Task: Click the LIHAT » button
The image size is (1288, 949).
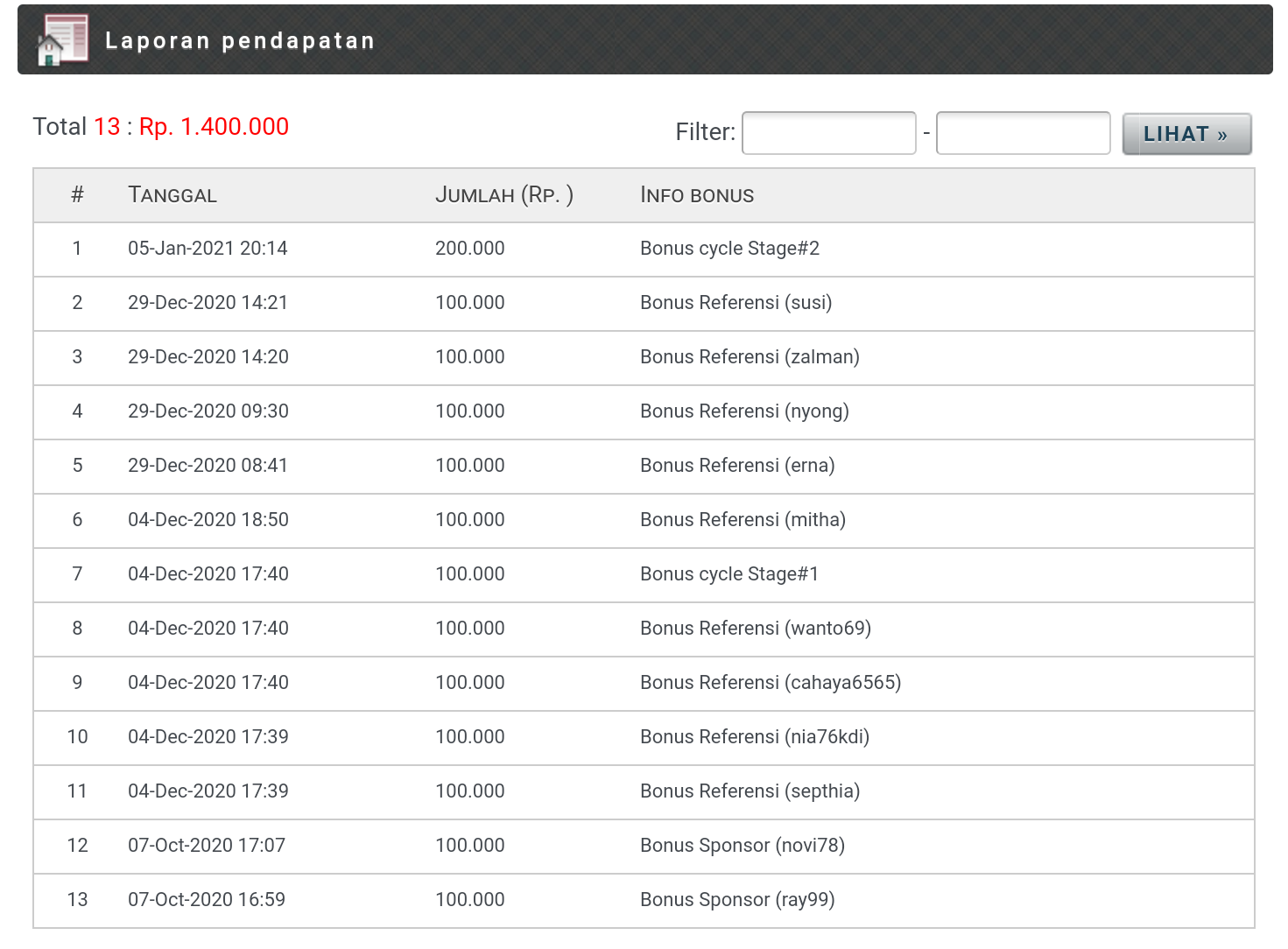Action: [1186, 134]
